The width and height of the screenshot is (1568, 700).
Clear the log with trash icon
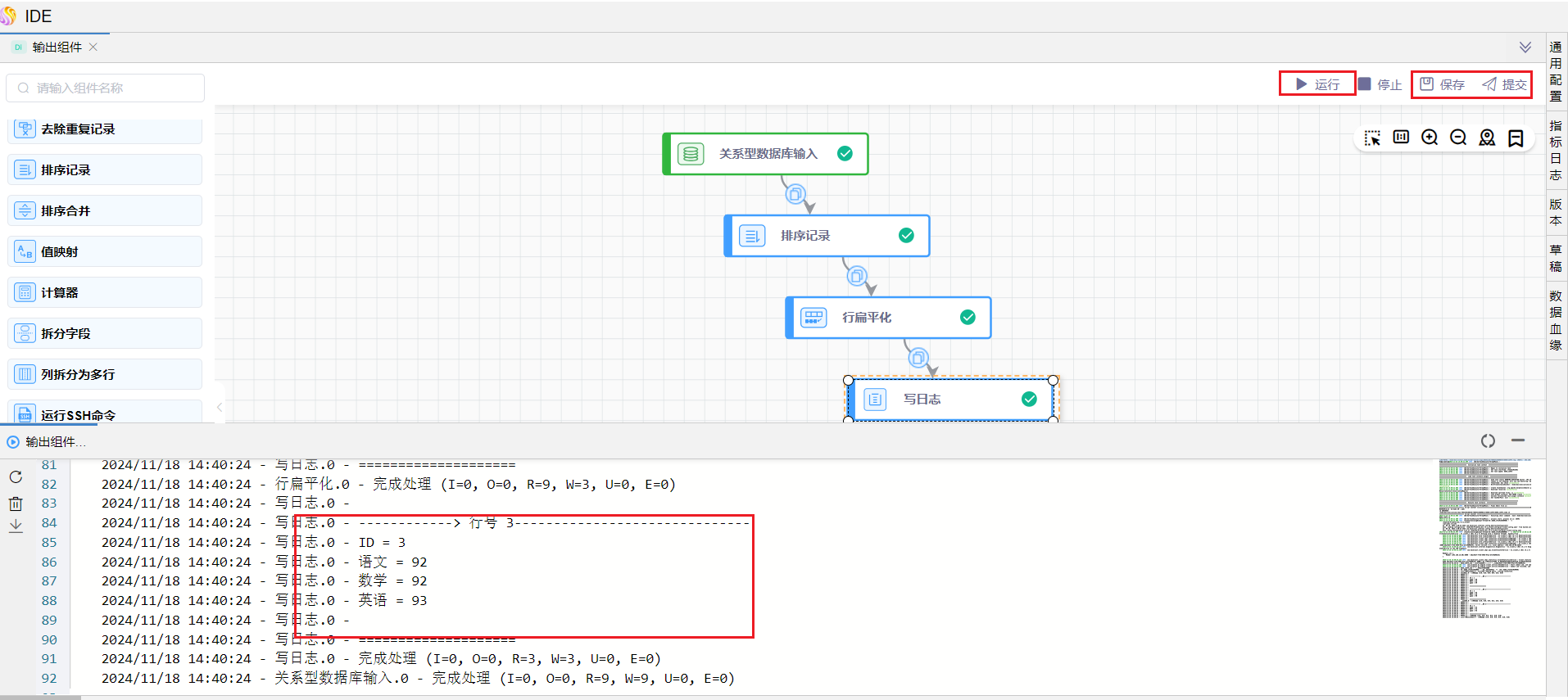point(16,504)
